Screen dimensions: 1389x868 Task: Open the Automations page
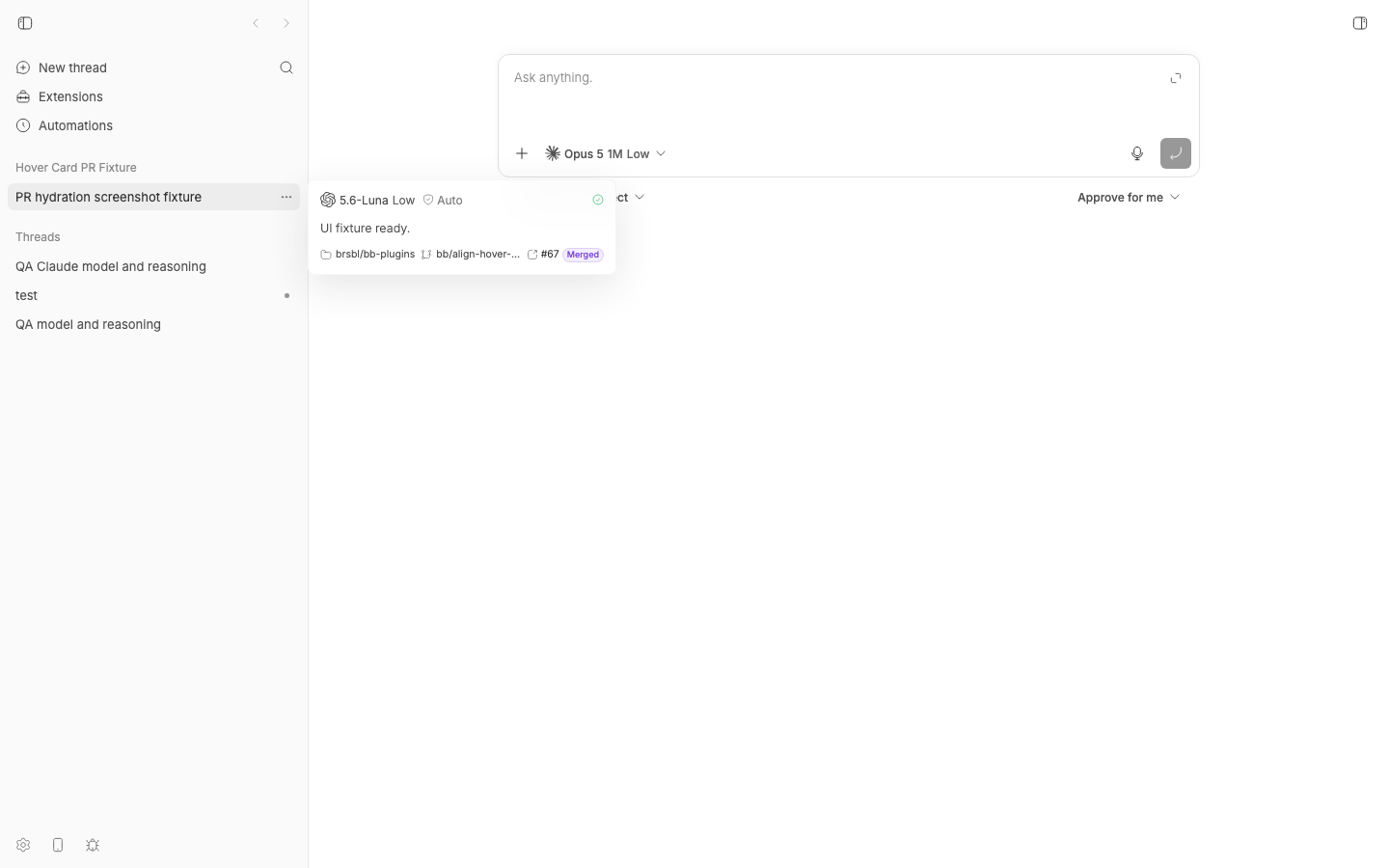(x=154, y=125)
